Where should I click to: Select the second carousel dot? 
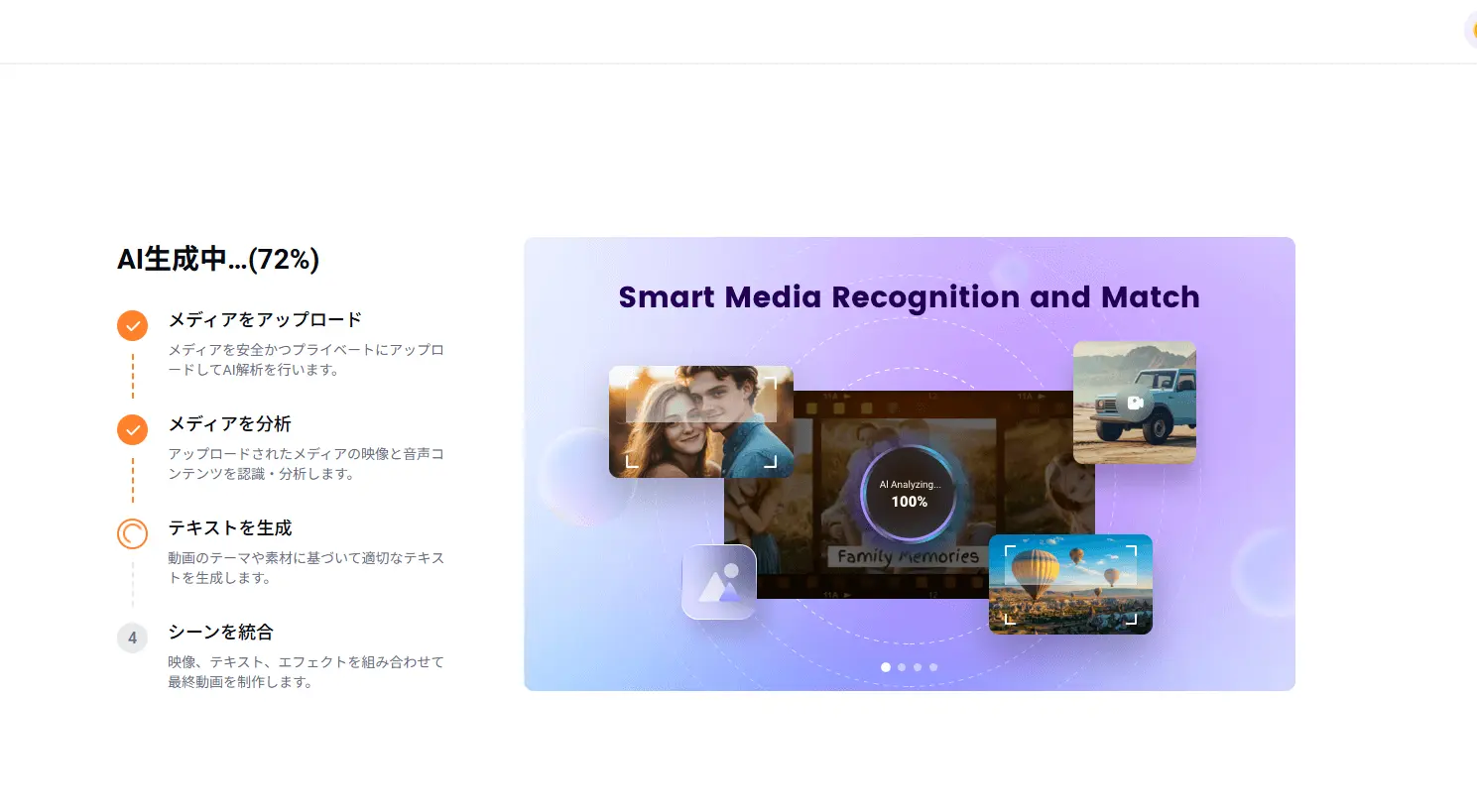click(x=902, y=667)
